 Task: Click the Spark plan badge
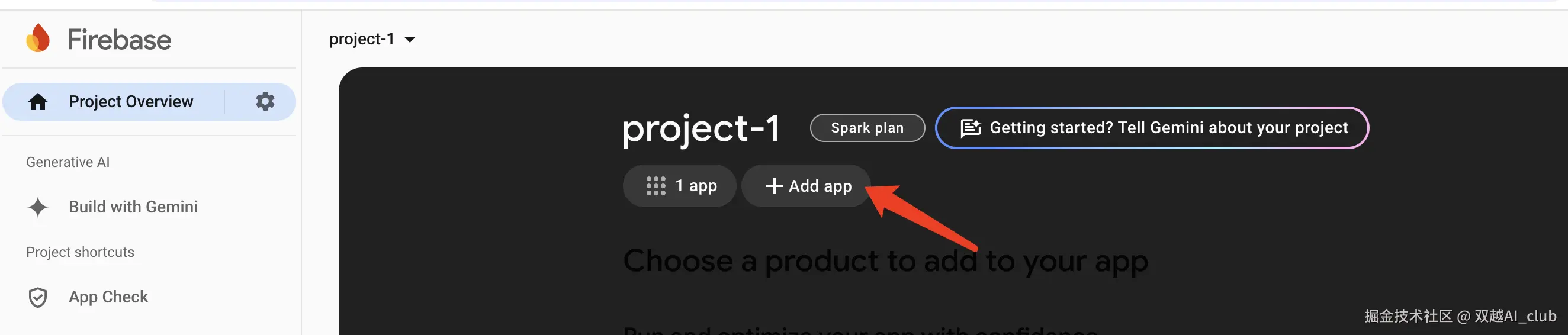pyautogui.click(x=867, y=128)
